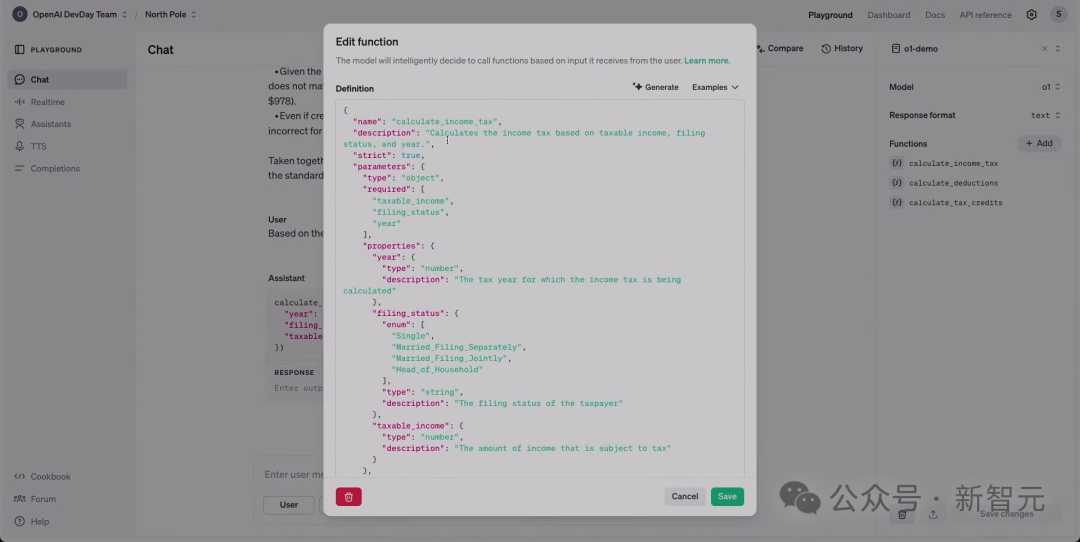The image size is (1080, 542).
Task: Open settings gear icon in top bar
Action: coord(1031,15)
